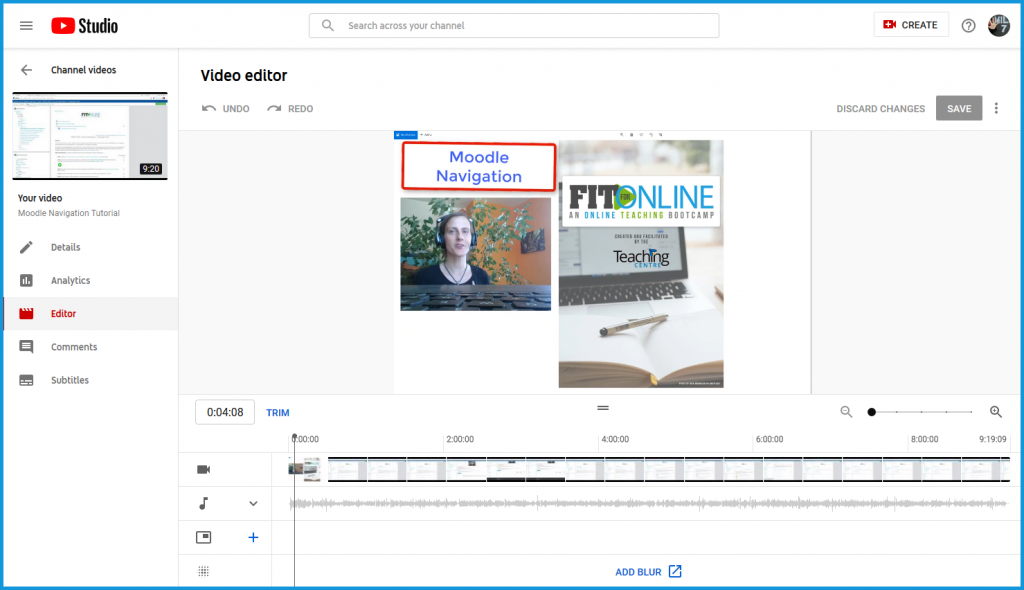Click the audio waveform track
The width and height of the screenshot is (1024, 590).
[x=648, y=503]
